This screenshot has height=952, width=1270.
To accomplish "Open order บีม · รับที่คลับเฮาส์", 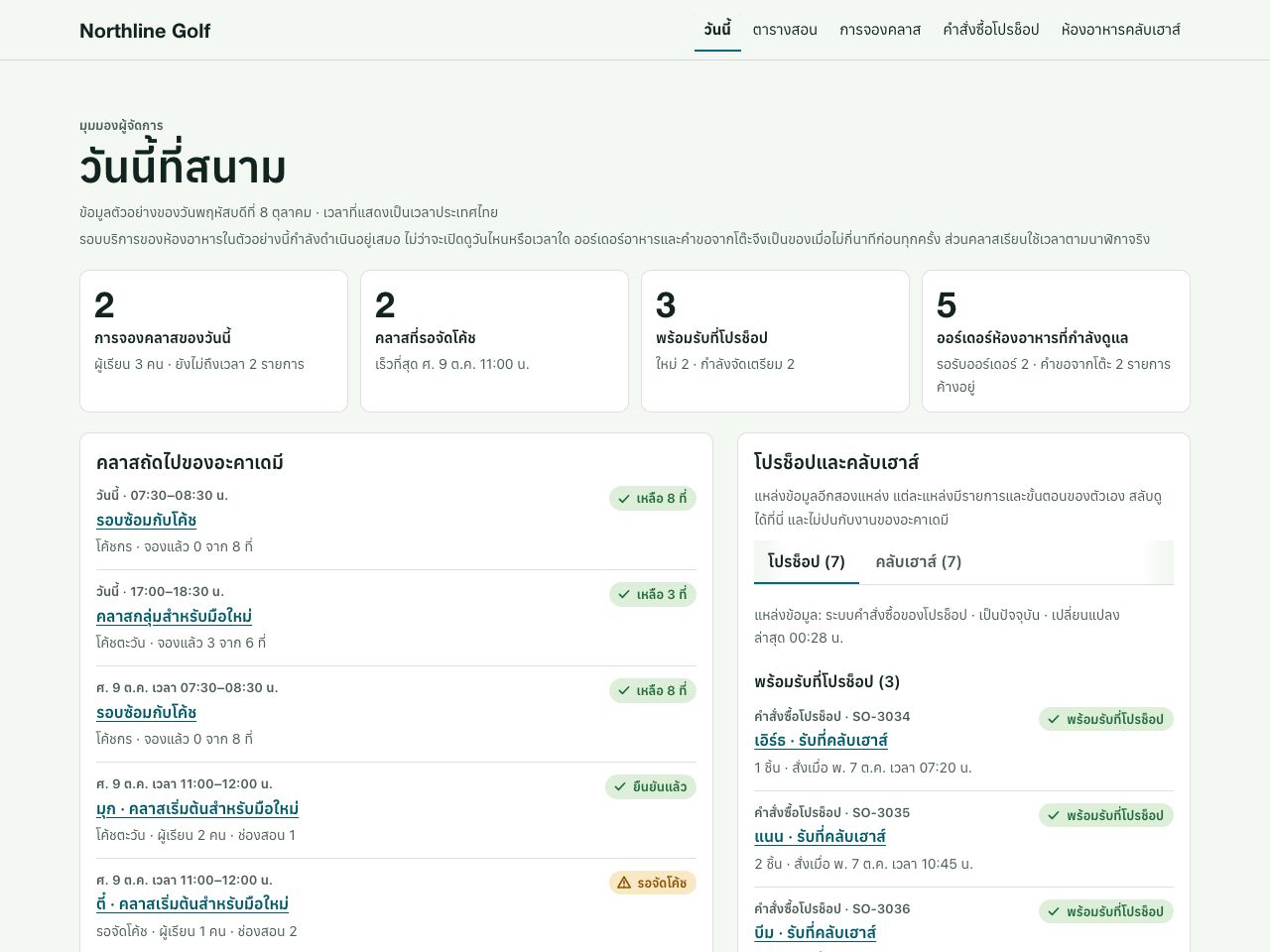I will click(816, 933).
